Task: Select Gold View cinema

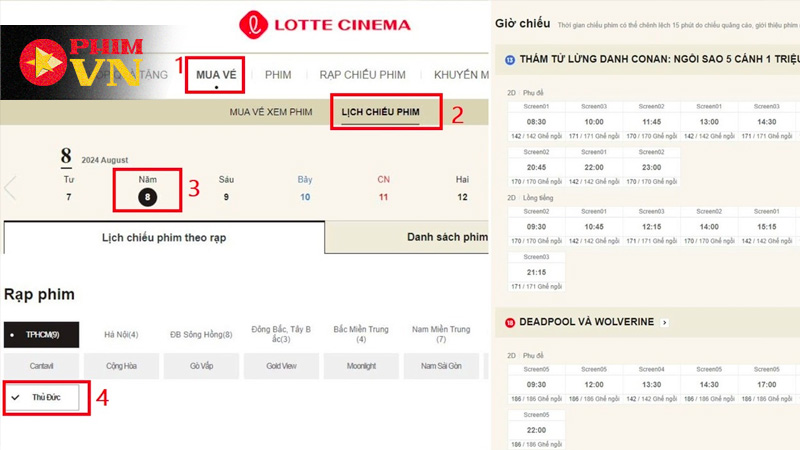Action: pos(281,366)
